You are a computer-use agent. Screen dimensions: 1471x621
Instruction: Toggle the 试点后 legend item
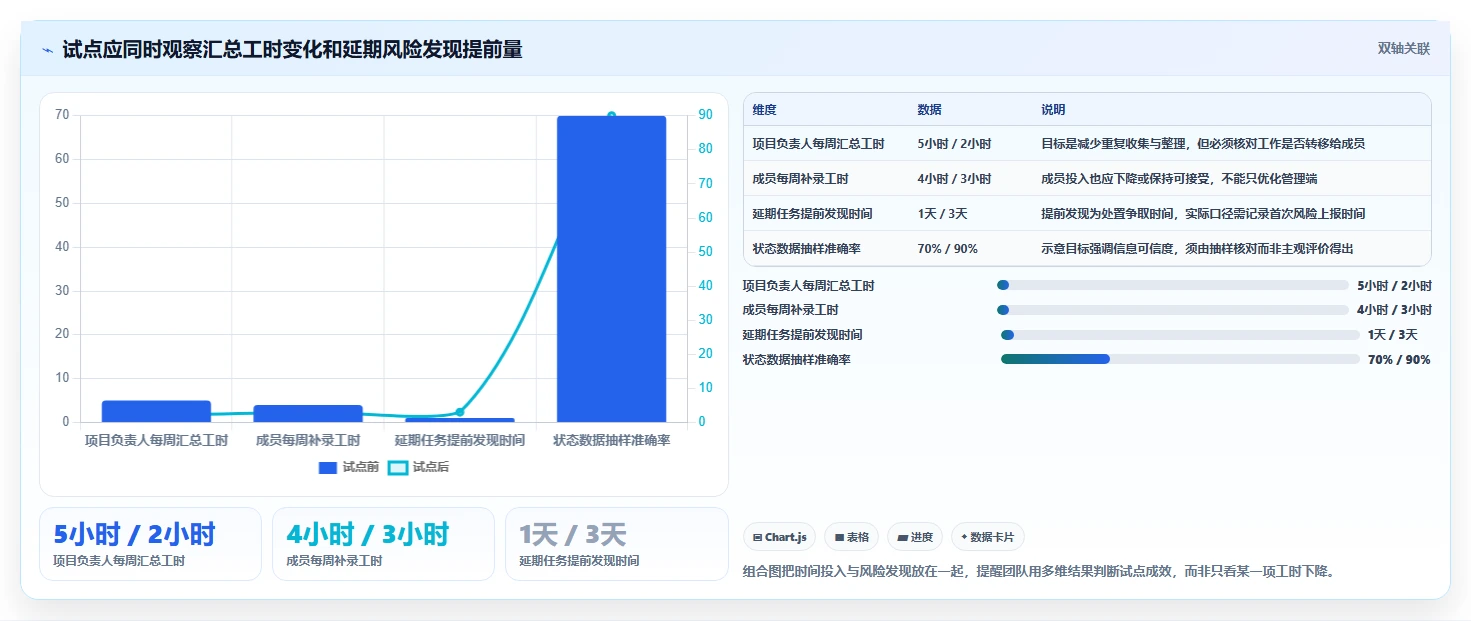[419, 467]
